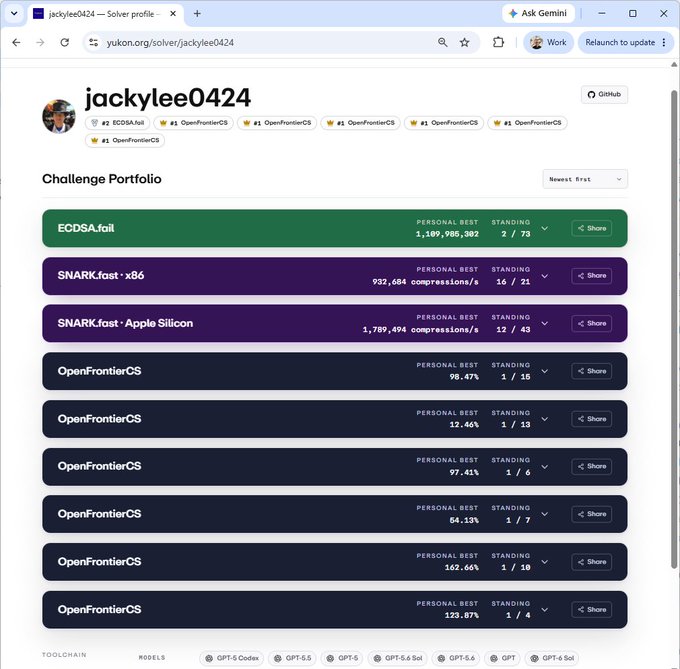Expand the OpenFrontierCS 162.66% card chevron

click(x=545, y=562)
